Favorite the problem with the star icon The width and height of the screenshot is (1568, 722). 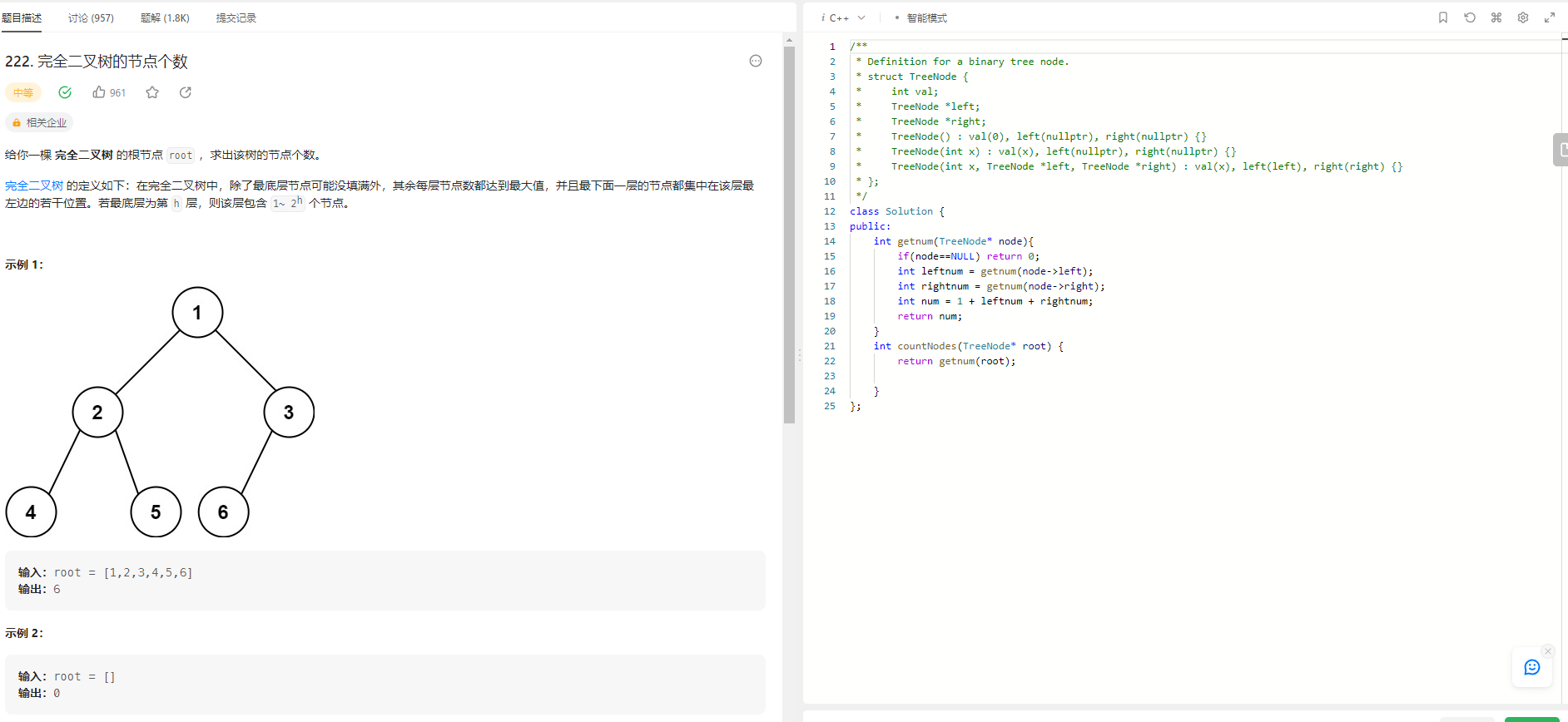pos(152,92)
